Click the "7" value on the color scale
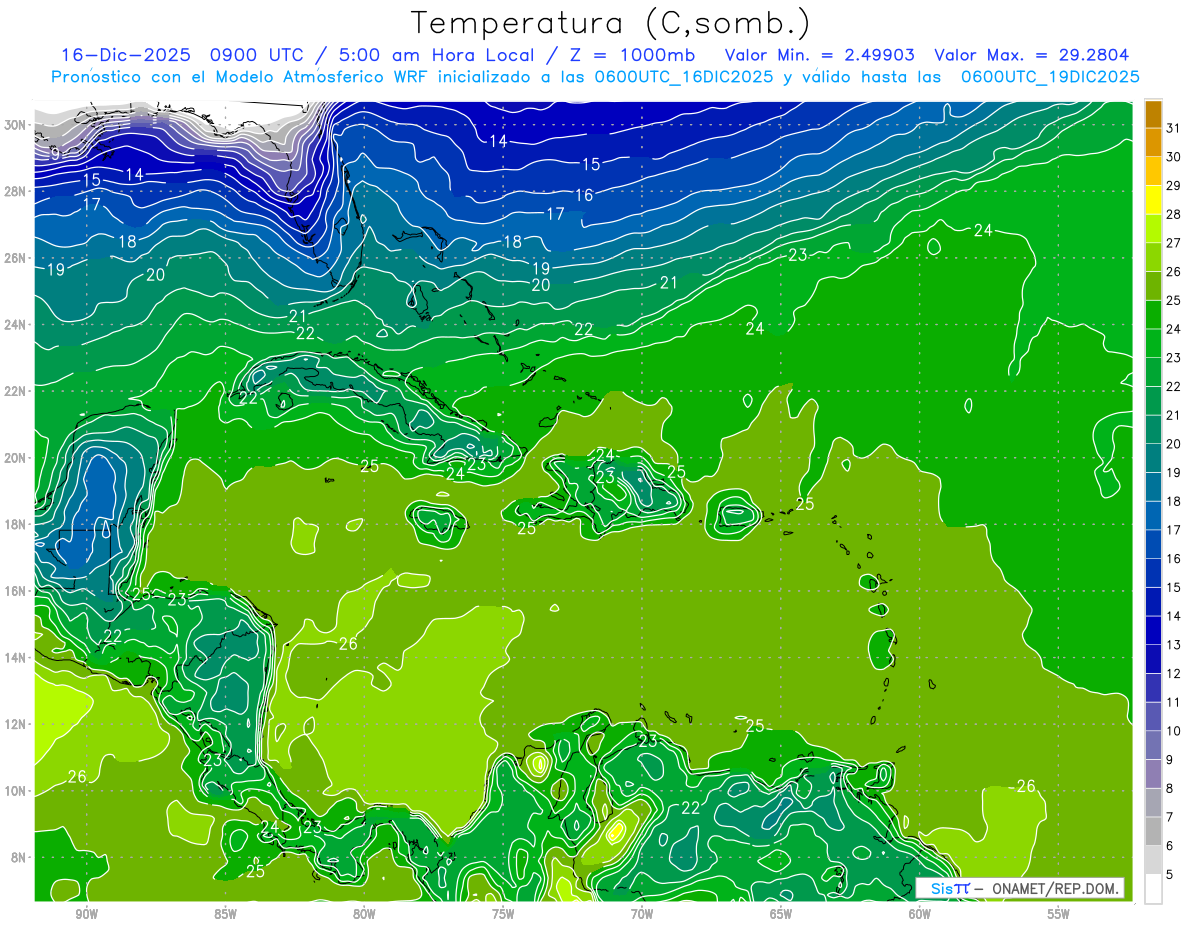Viewport: 1200px width, 927px height. pyautogui.click(x=1170, y=818)
